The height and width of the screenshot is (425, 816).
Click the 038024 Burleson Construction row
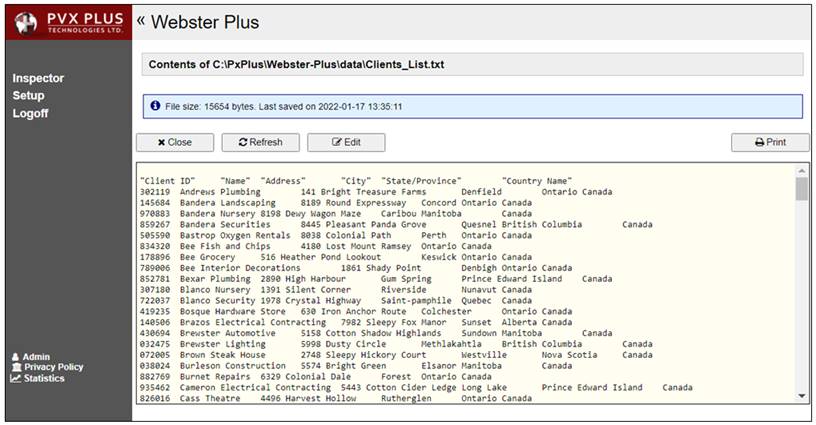356,366
